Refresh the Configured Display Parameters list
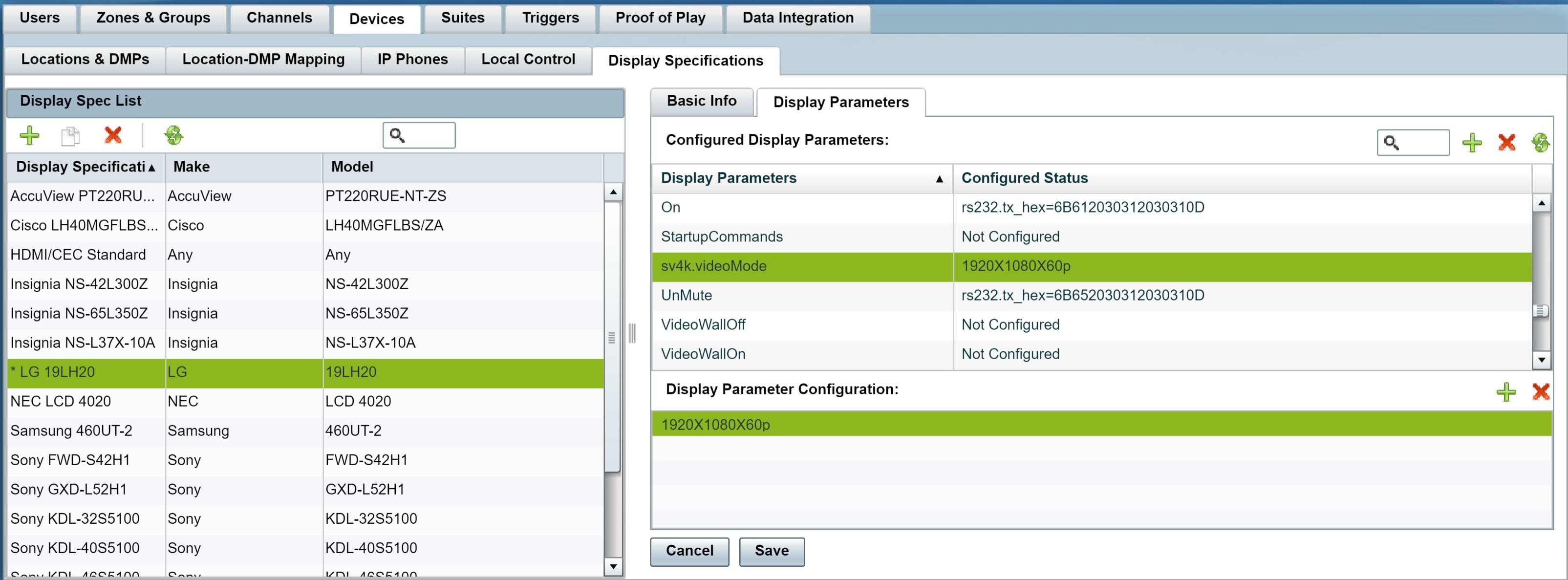 pos(1541,142)
